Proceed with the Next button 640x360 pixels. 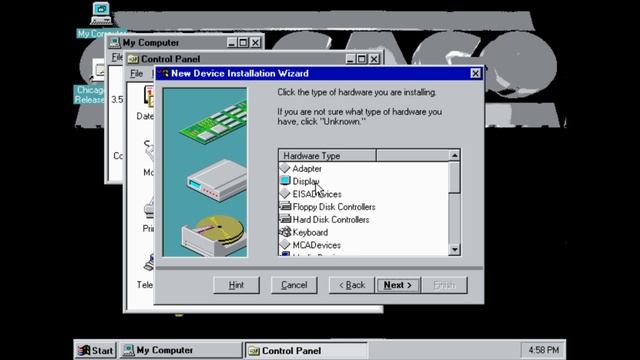click(398, 285)
